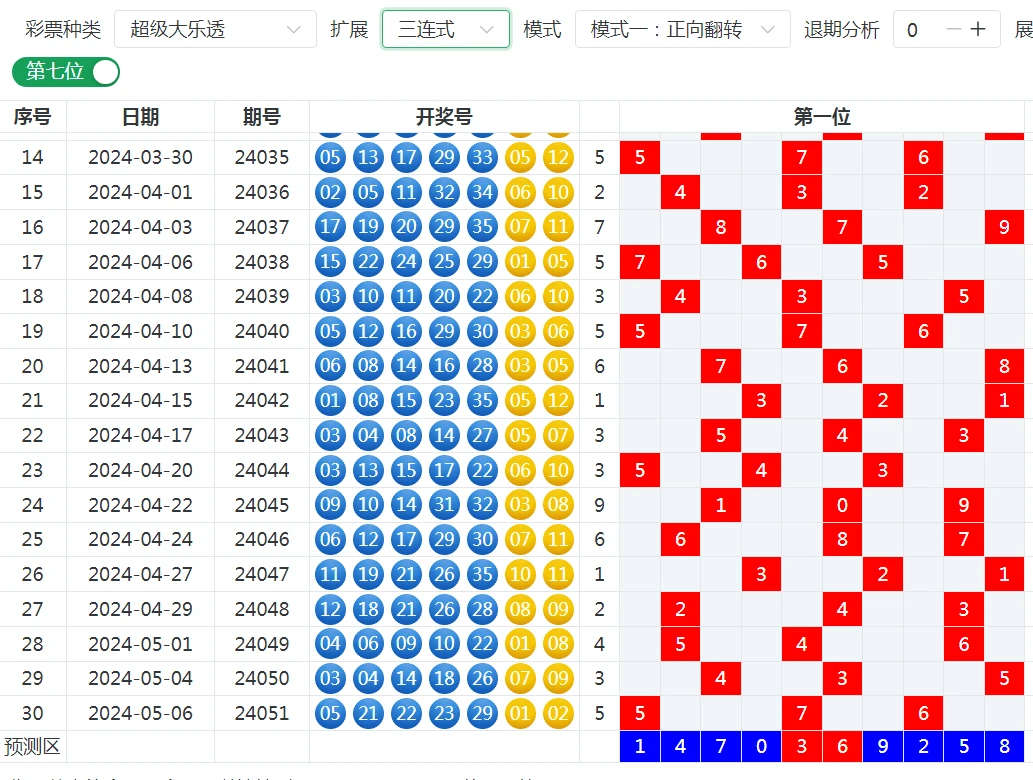Click the plus button of 退期分析 stepper
The width and height of the screenshot is (1033, 780).
[978, 30]
